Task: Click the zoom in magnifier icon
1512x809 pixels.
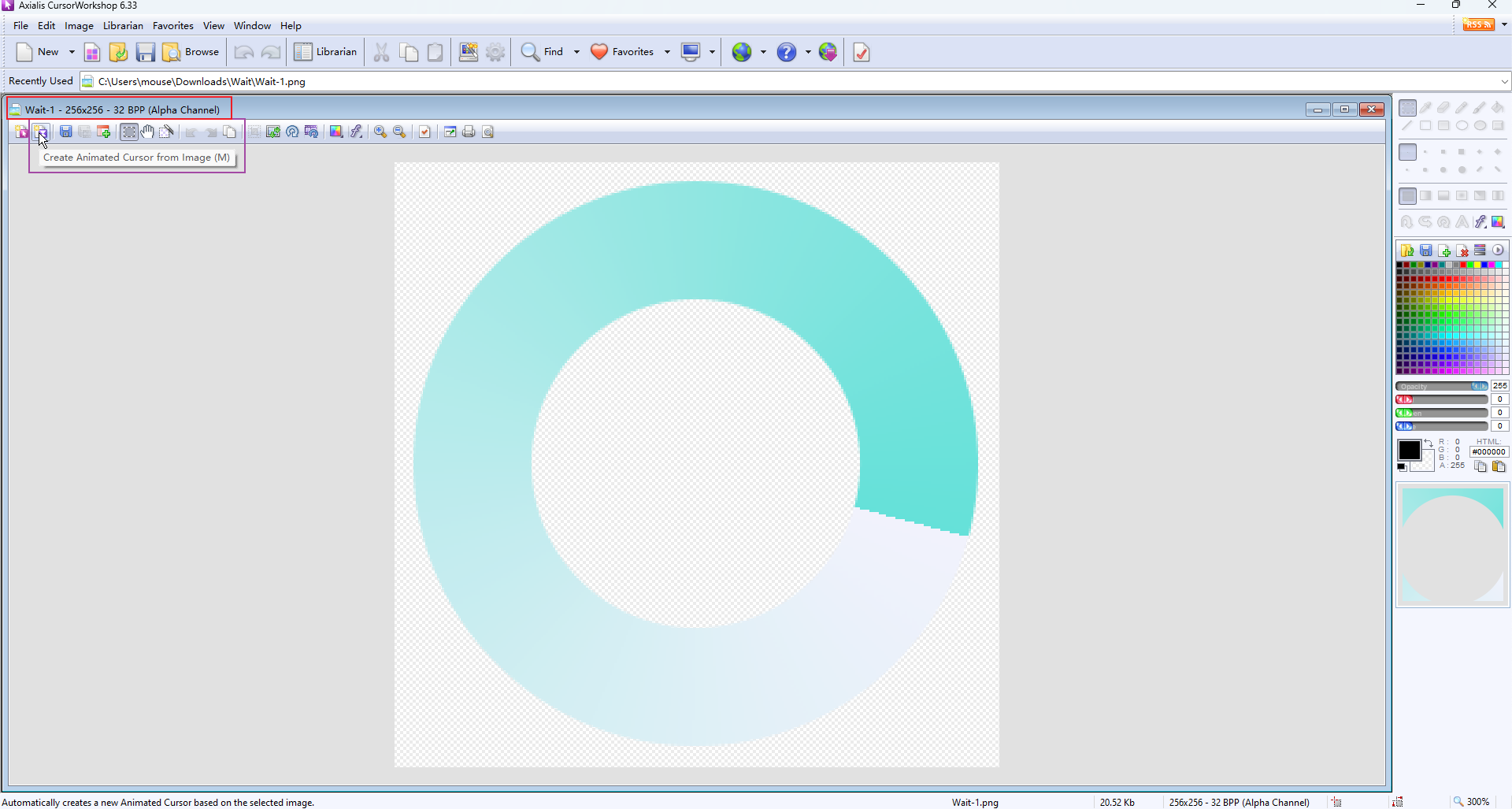Action: click(380, 132)
